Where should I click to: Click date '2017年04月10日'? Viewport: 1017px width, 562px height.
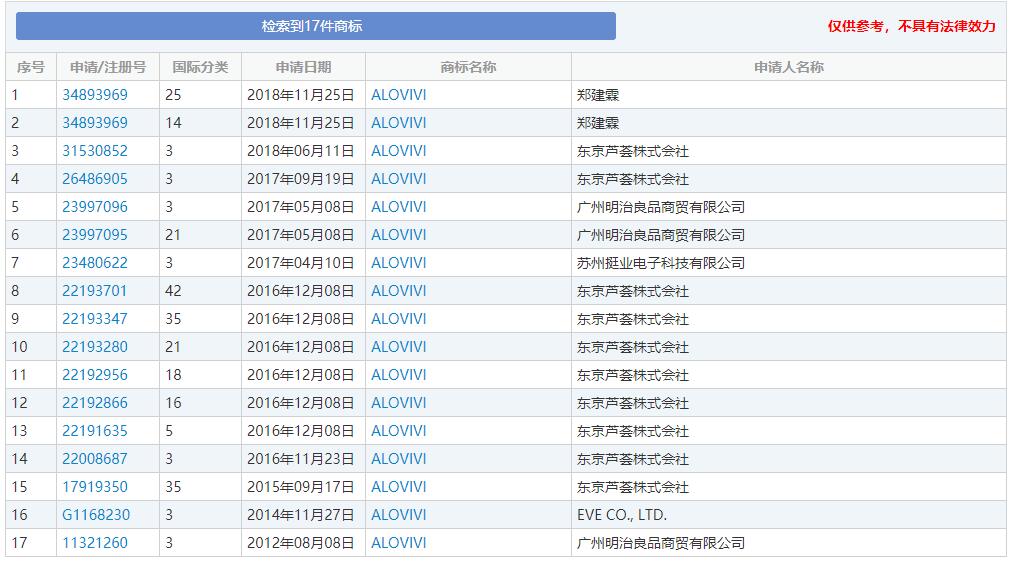coord(300,262)
